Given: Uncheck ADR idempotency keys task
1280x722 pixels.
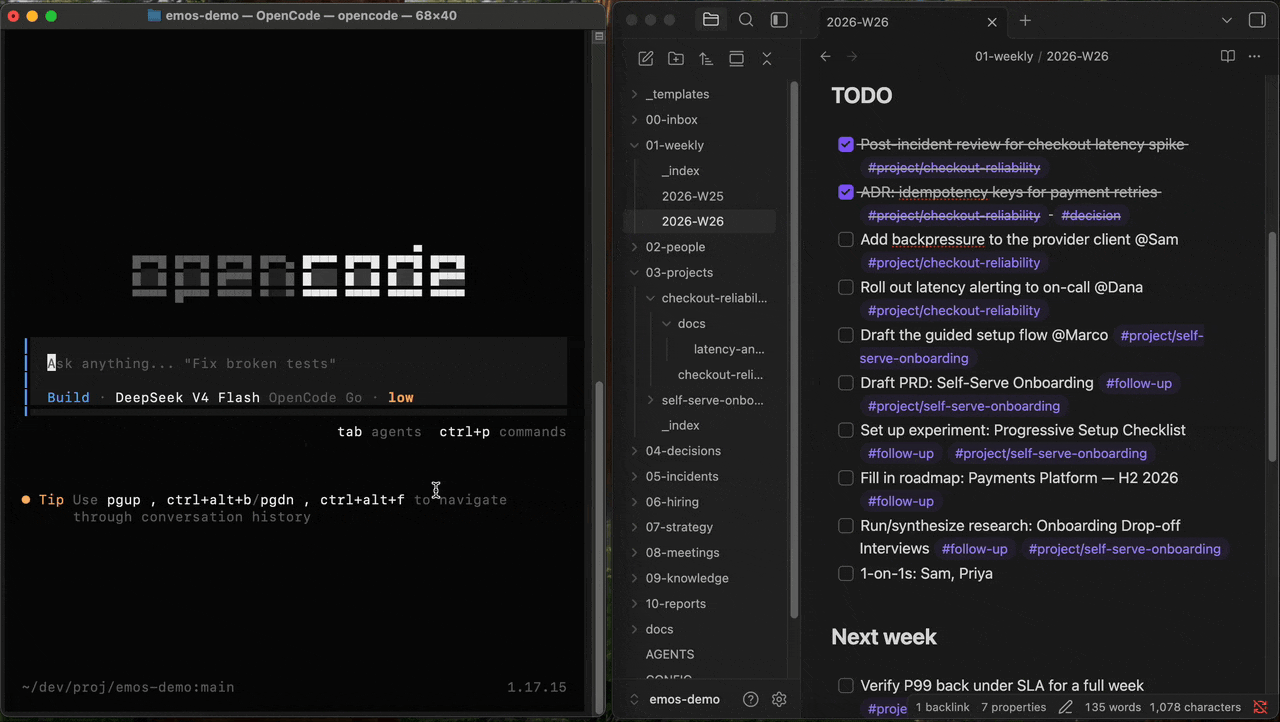Looking at the screenshot, I should tap(846, 192).
